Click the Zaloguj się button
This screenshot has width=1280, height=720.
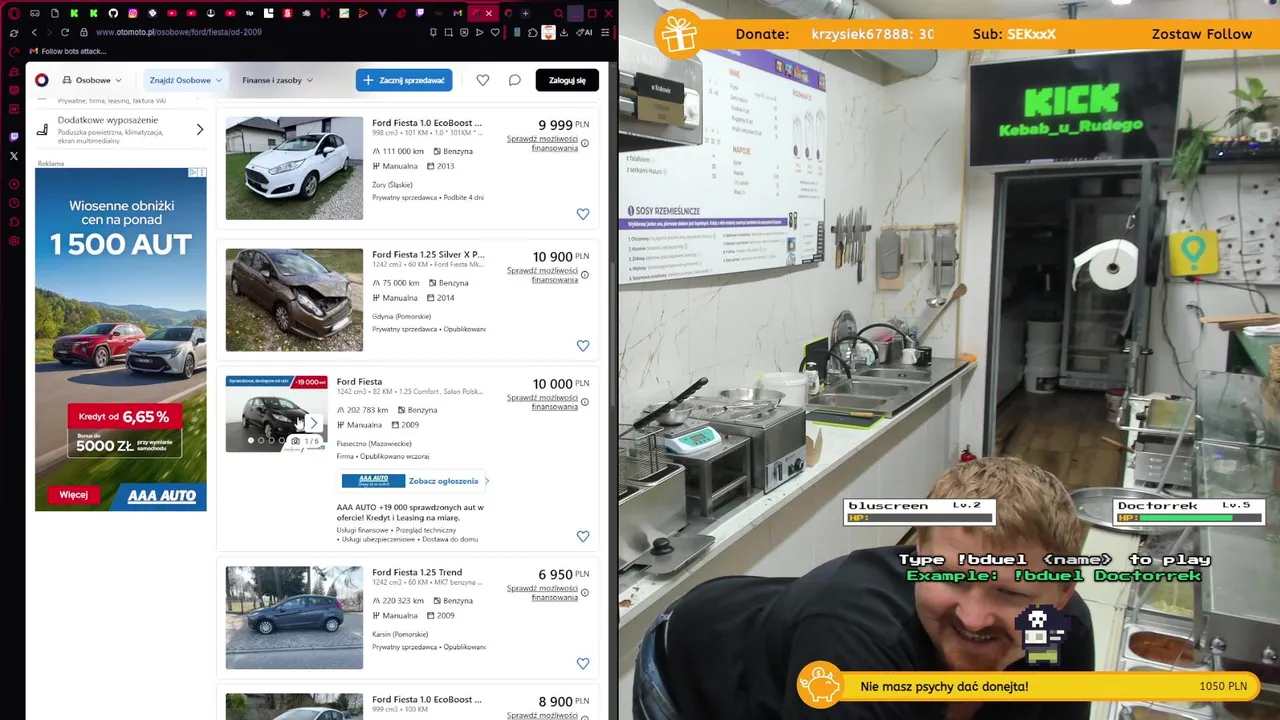click(x=567, y=80)
